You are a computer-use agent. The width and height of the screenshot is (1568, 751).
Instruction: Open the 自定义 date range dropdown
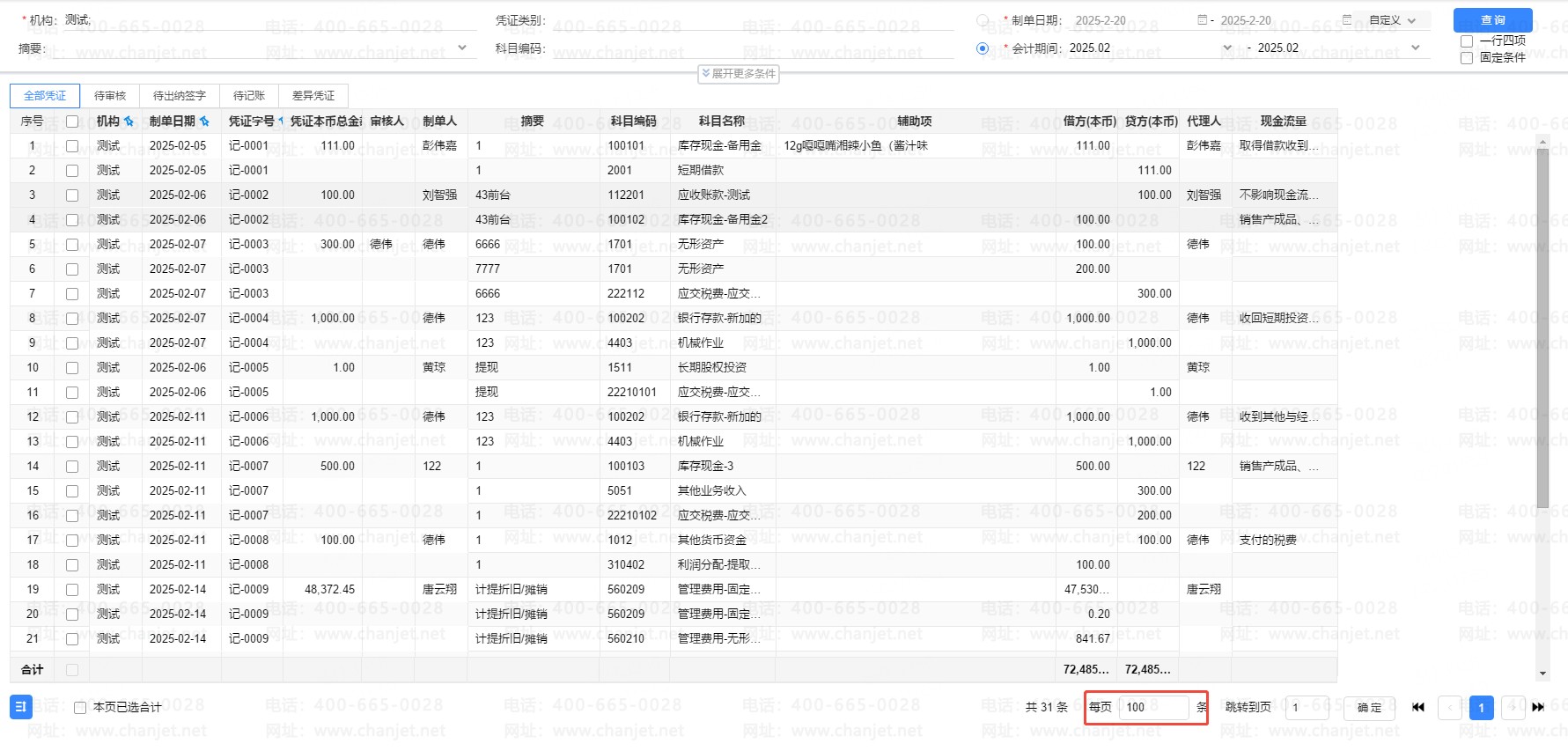point(1392,20)
